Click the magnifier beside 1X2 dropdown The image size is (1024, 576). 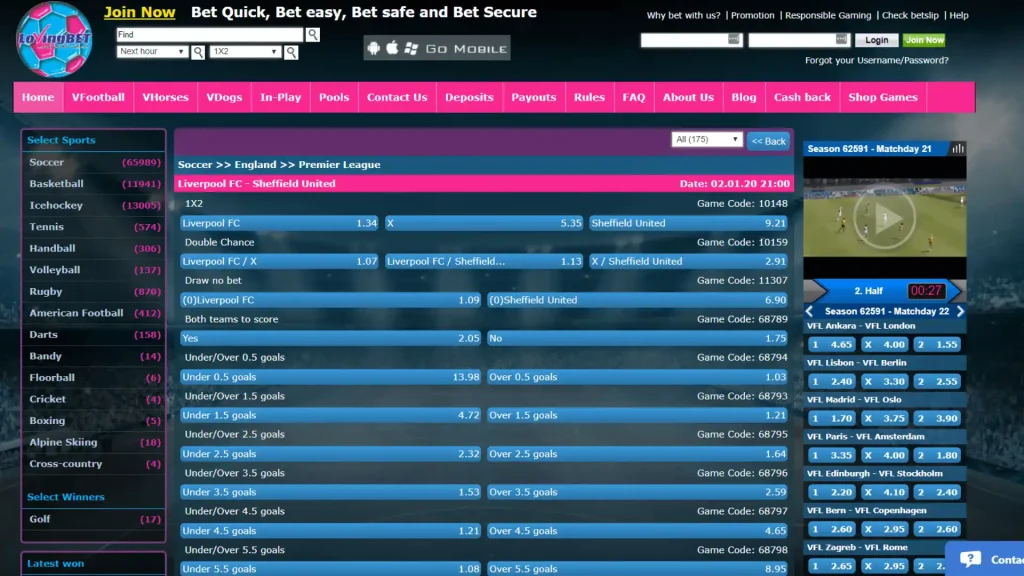tap(291, 52)
